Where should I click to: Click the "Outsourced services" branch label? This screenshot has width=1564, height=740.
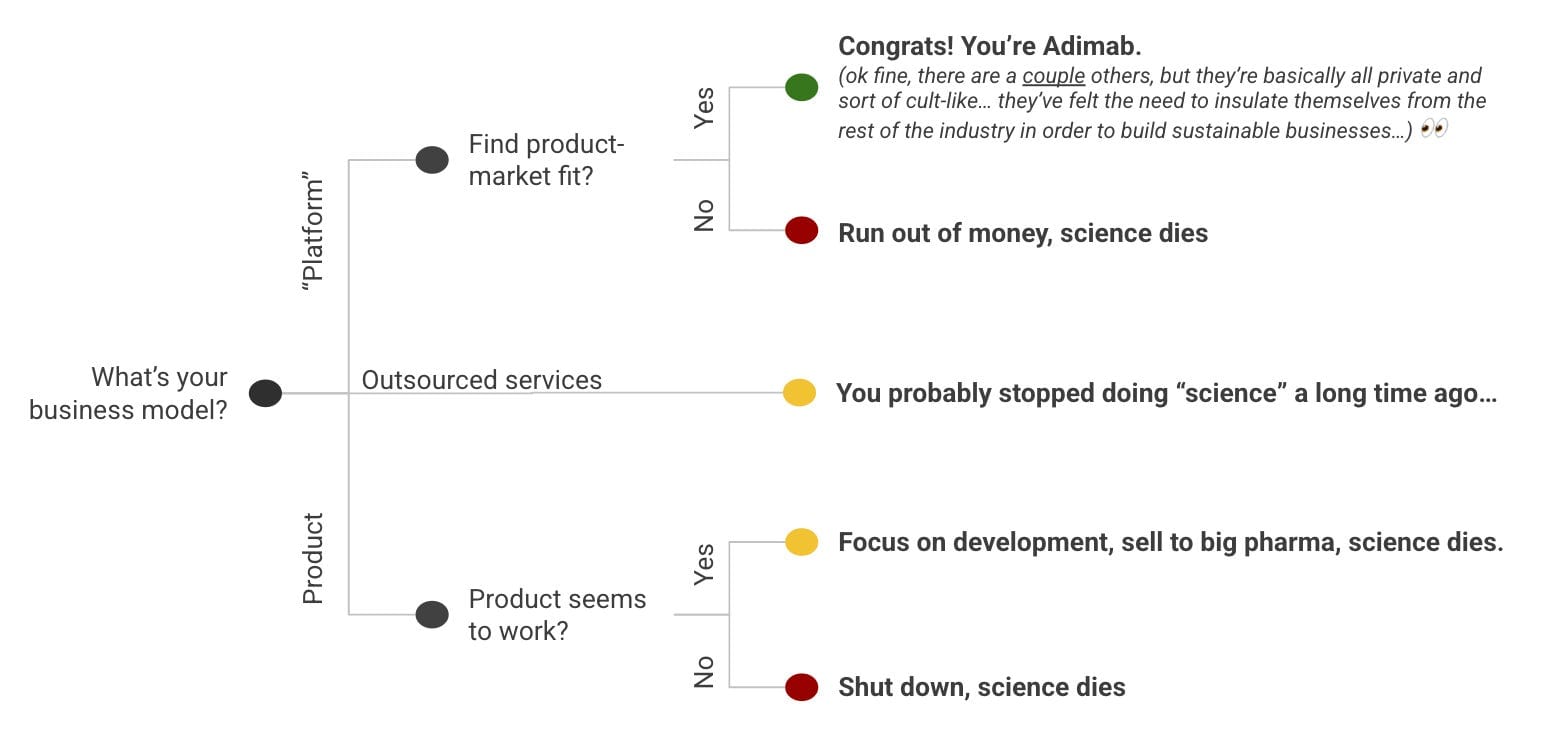tap(482, 380)
